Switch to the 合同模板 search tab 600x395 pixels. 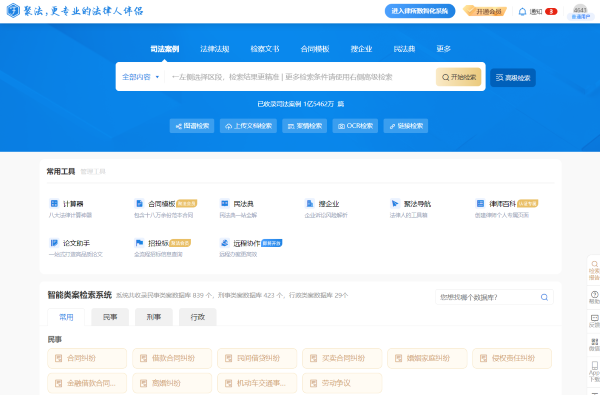(315, 49)
